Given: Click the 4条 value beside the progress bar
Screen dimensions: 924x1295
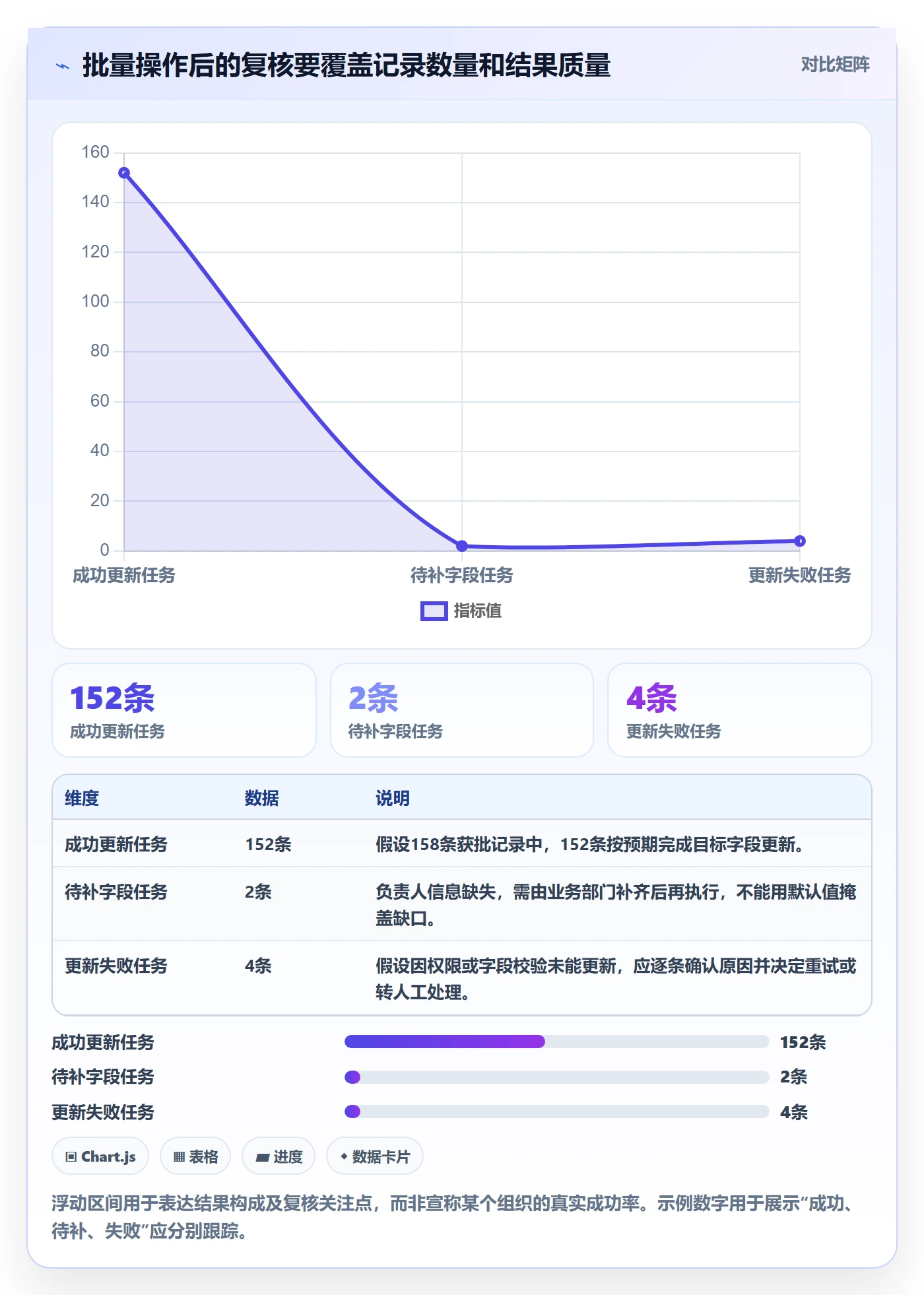Looking at the screenshot, I should point(793,1112).
